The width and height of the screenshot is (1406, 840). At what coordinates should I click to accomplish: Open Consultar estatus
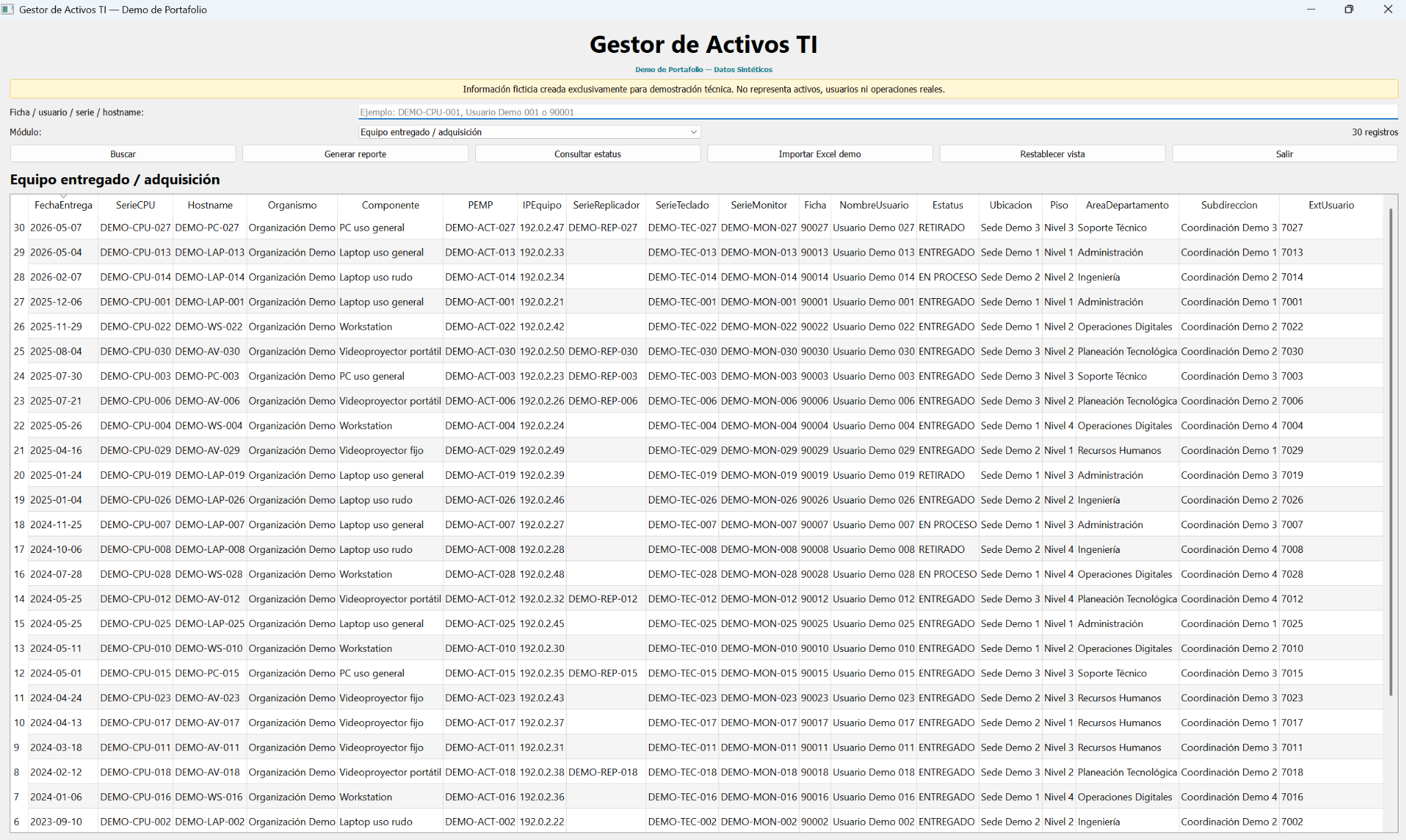587,154
